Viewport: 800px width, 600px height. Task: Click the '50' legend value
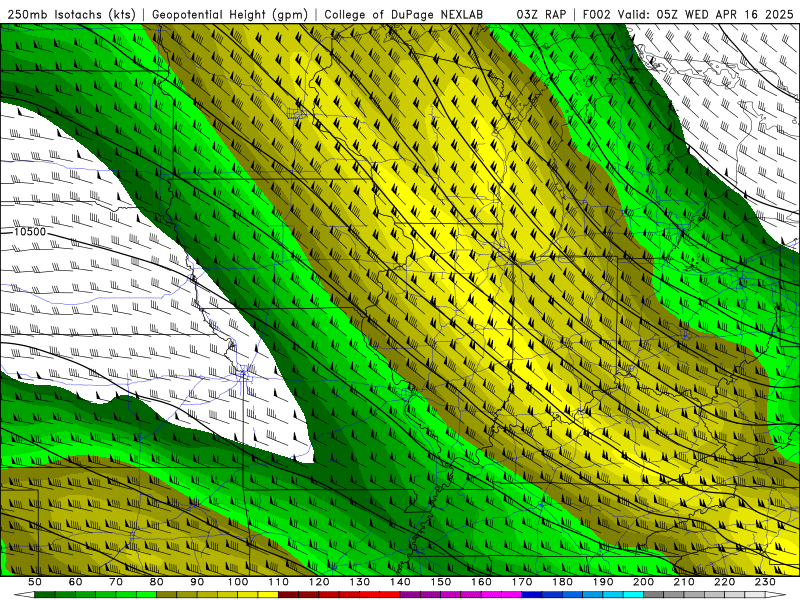(35, 582)
